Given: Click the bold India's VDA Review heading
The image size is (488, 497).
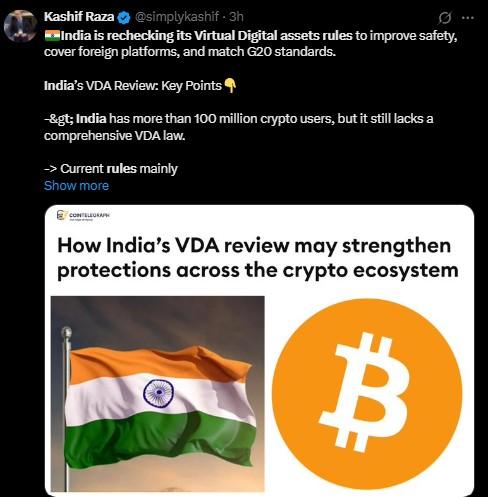Looking at the screenshot, I should point(133,86).
